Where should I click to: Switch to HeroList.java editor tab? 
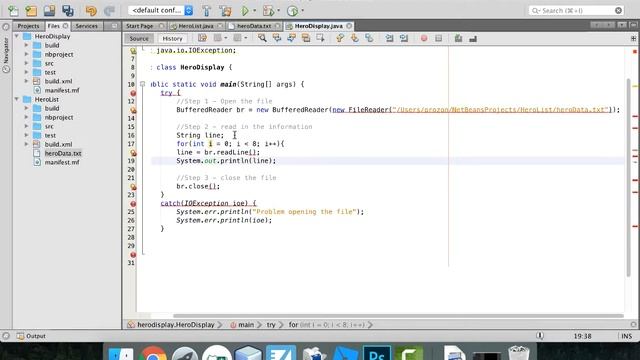click(196, 26)
